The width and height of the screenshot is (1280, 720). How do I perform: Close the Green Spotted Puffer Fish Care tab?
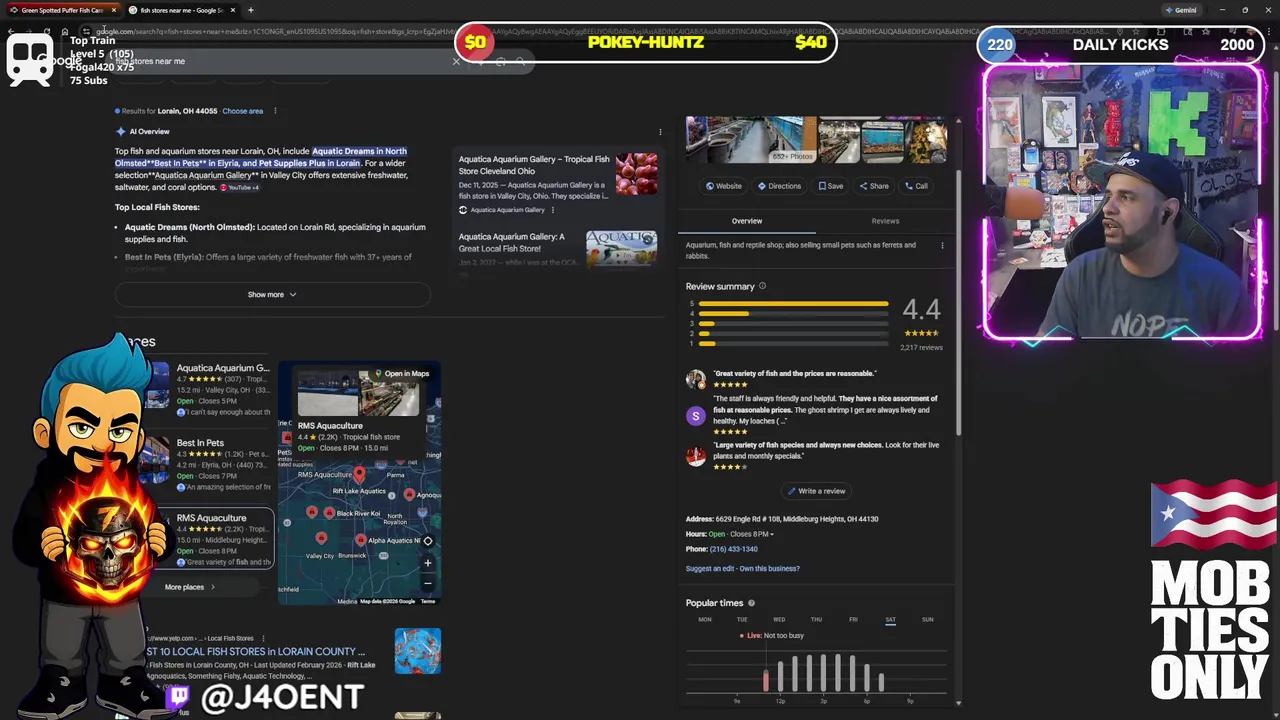pyautogui.click(x=113, y=10)
